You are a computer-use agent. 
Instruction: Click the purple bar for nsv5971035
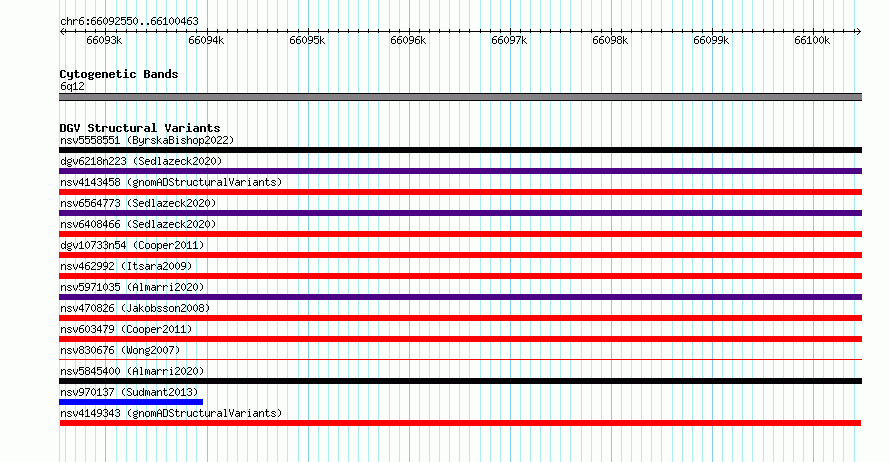tap(460, 297)
